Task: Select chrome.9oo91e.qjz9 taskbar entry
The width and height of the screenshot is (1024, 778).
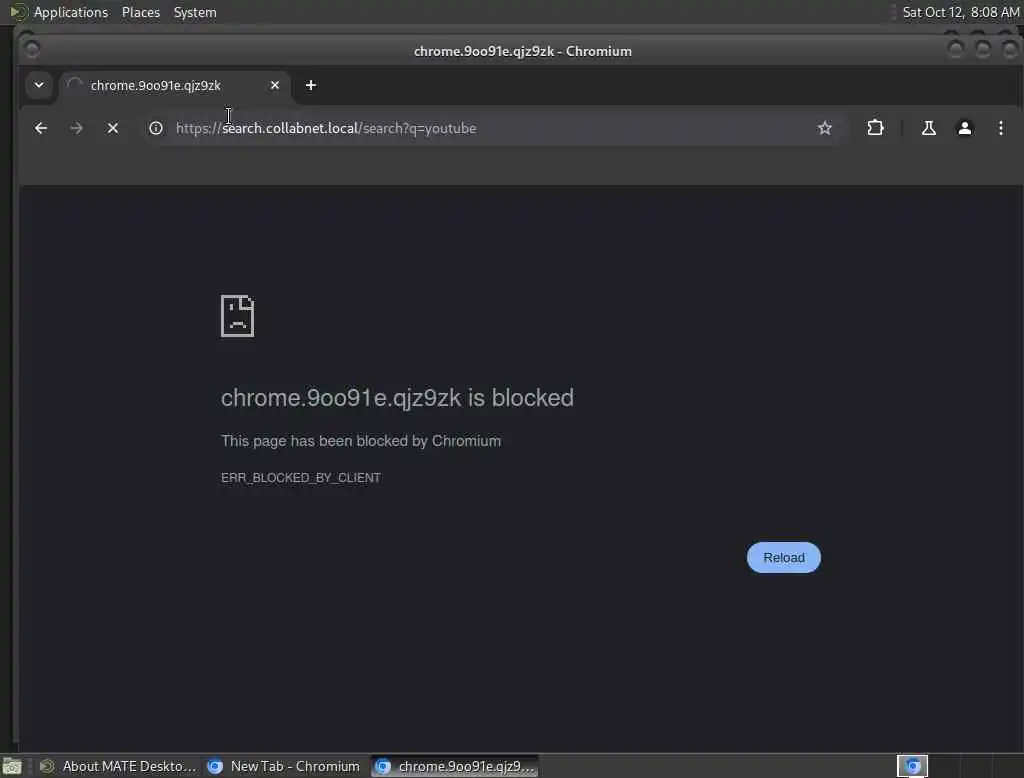Action: [455, 766]
